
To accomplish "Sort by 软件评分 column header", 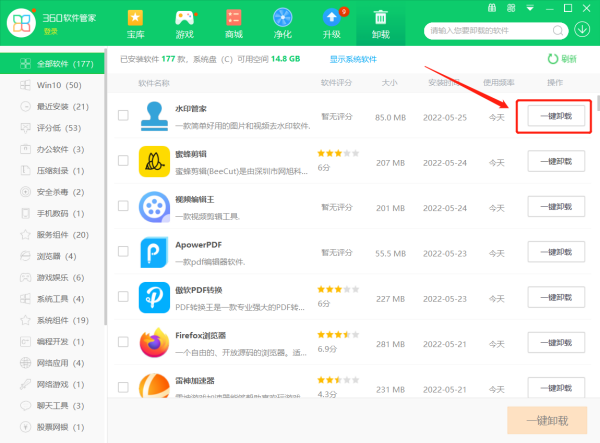I will (x=336, y=83).
